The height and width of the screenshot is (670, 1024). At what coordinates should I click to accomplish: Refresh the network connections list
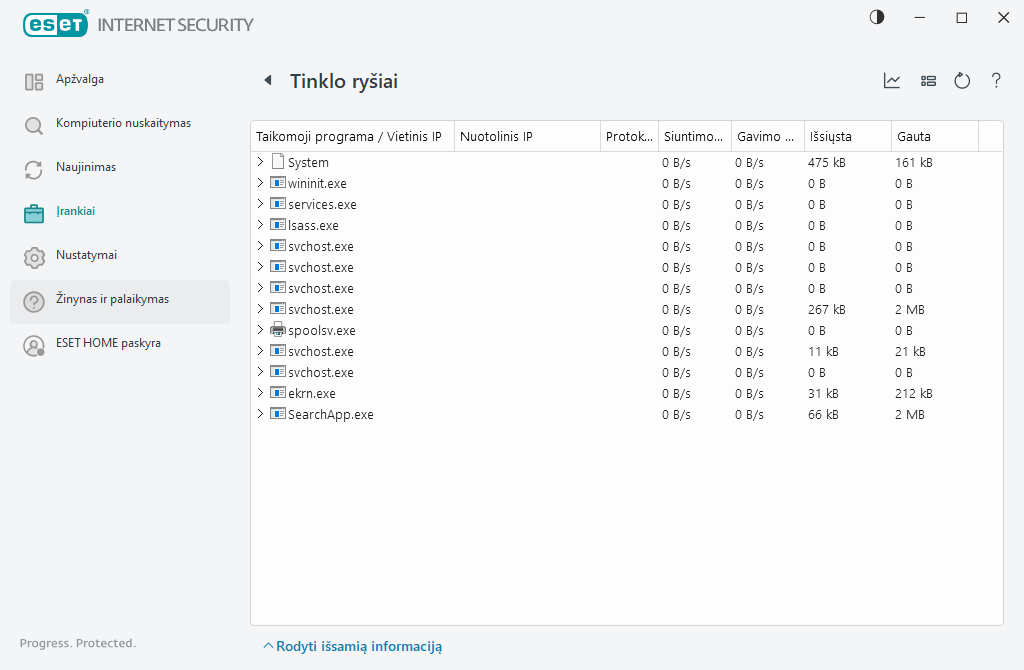[x=962, y=81]
